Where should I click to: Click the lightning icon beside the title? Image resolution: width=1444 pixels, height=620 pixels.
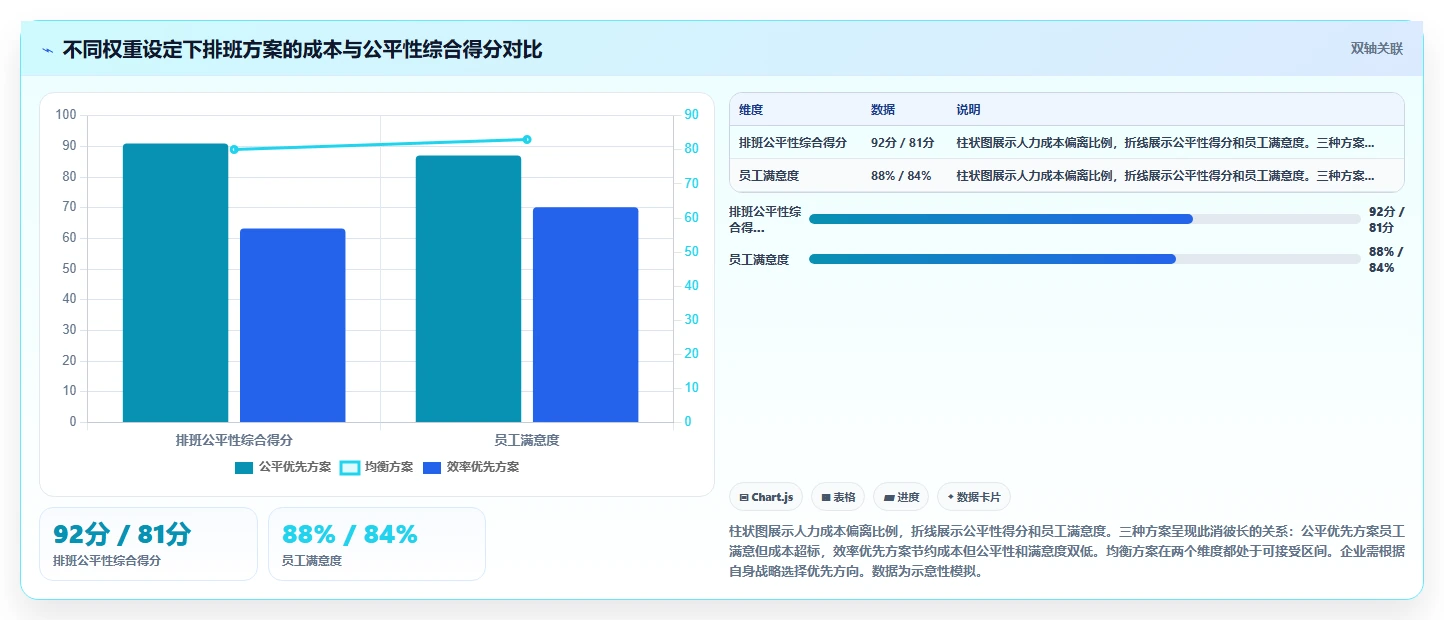pos(48,49)
